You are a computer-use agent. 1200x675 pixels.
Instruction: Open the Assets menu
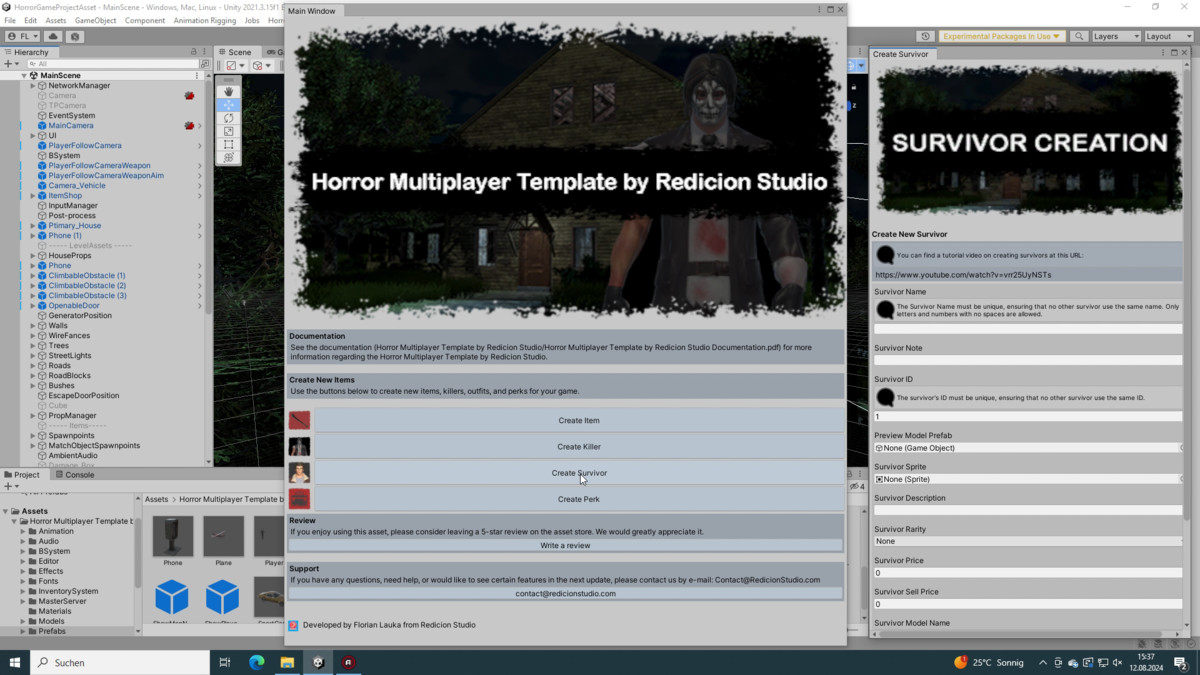click(56, 20)
